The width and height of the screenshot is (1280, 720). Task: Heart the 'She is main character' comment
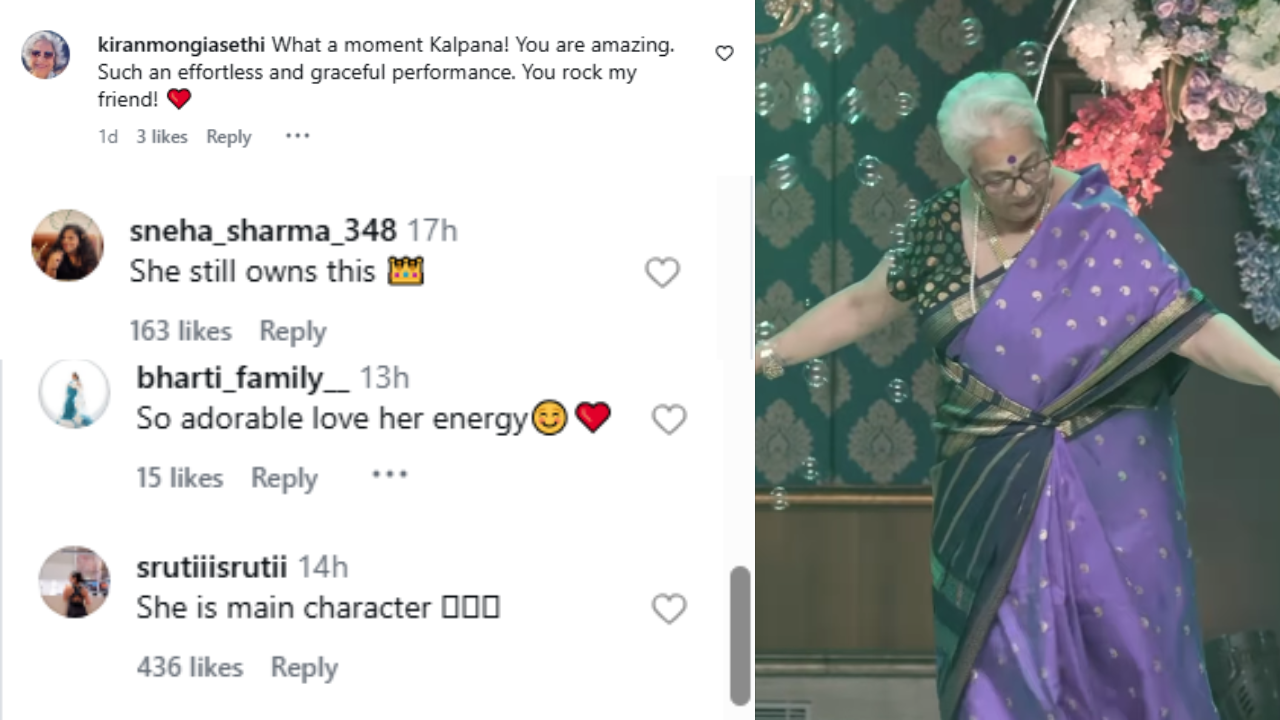pyautogui.click(x=669, y=608)
